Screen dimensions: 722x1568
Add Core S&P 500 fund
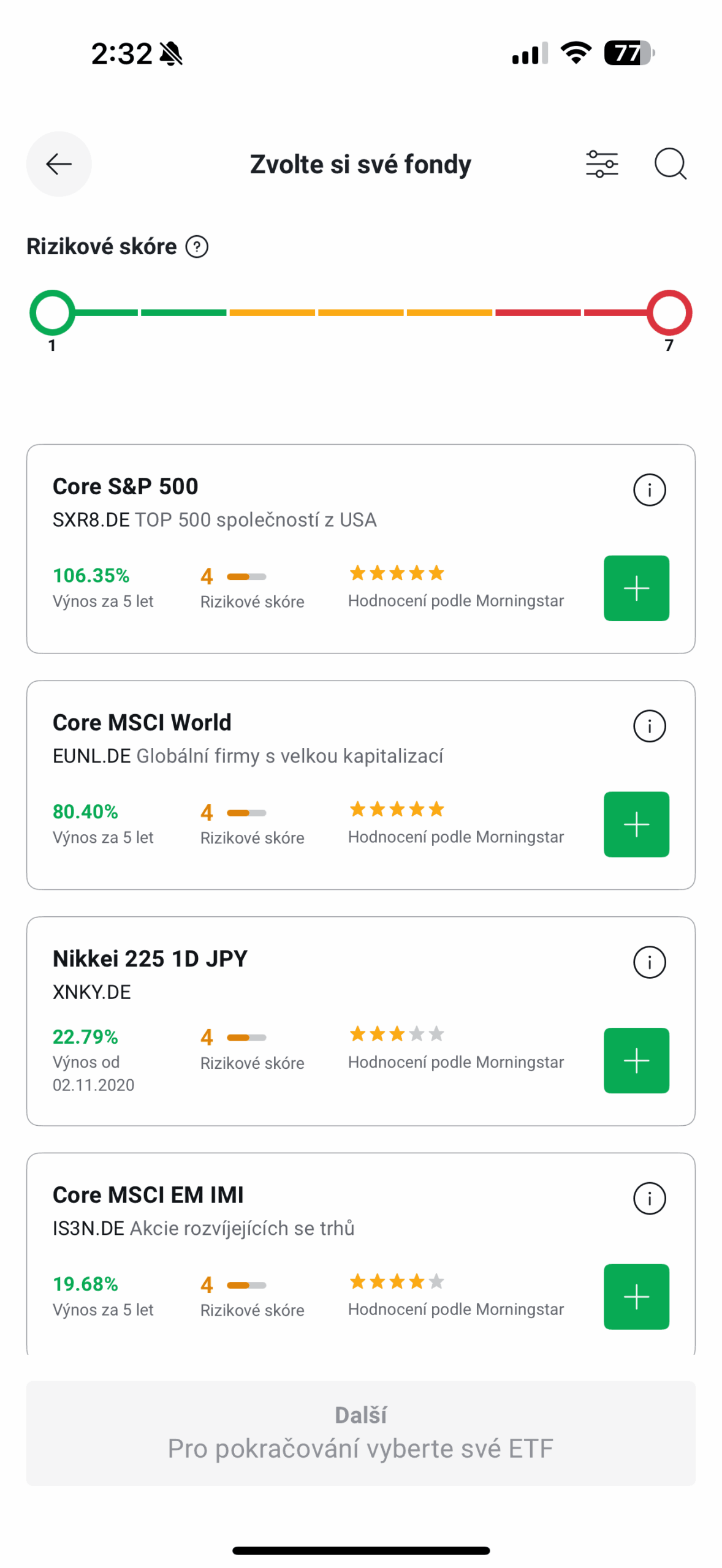636,588
